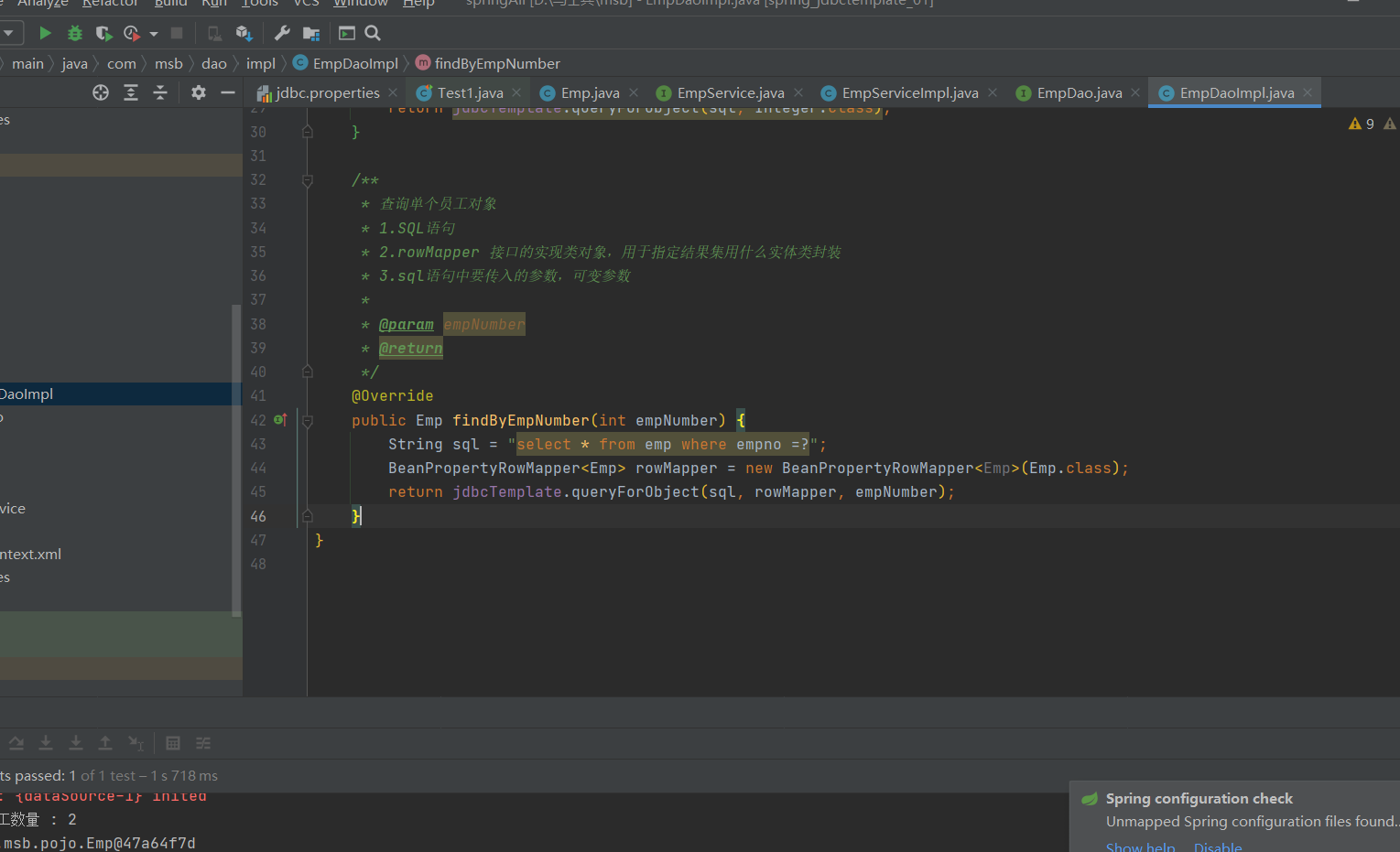Open dropdown arrow next to profiler icon
Image resolution: width=1400 pixels, height=852 pixels.
(x=154, y=34)
